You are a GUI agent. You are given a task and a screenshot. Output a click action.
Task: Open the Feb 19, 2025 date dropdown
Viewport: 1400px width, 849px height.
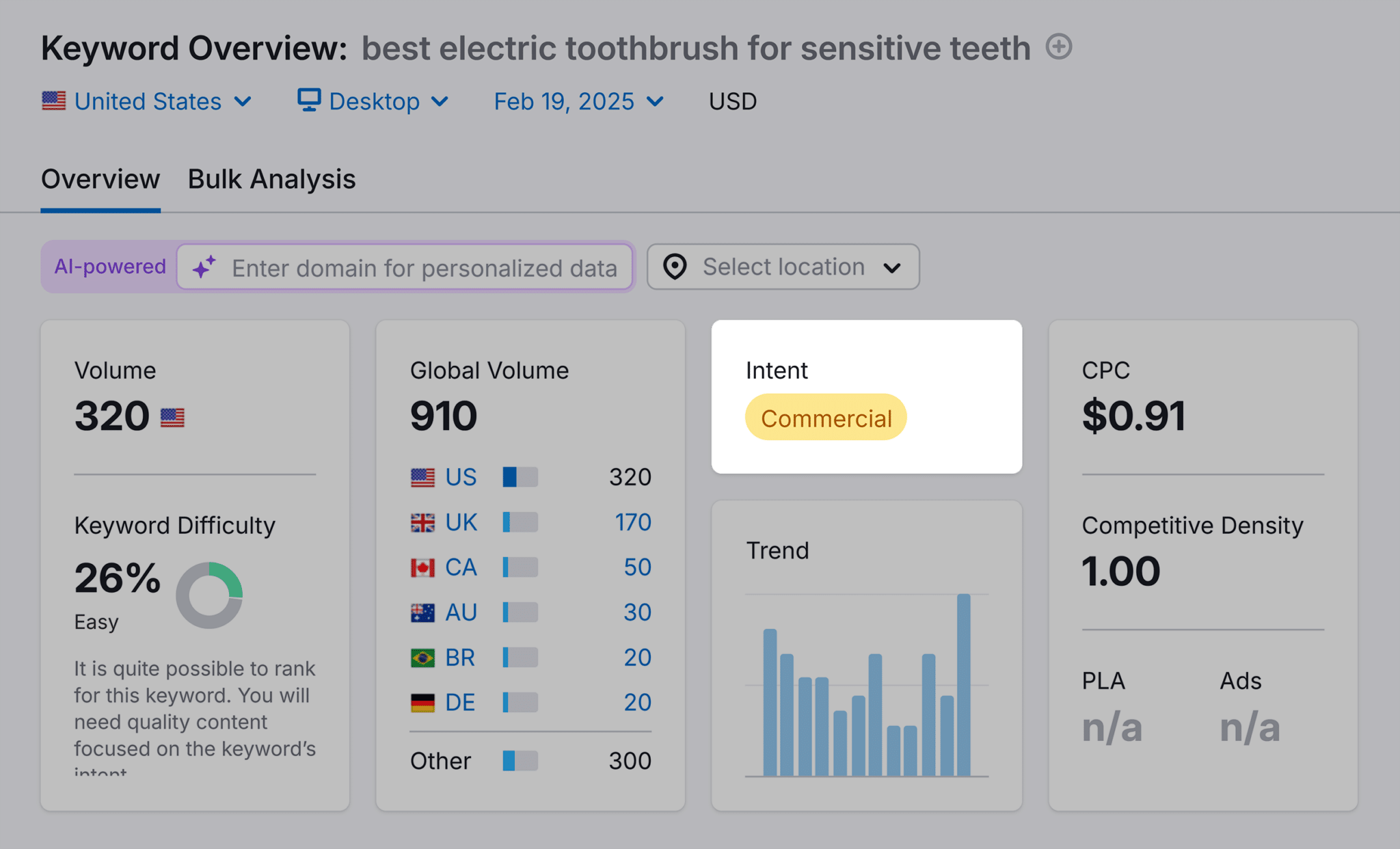[579, 101]
